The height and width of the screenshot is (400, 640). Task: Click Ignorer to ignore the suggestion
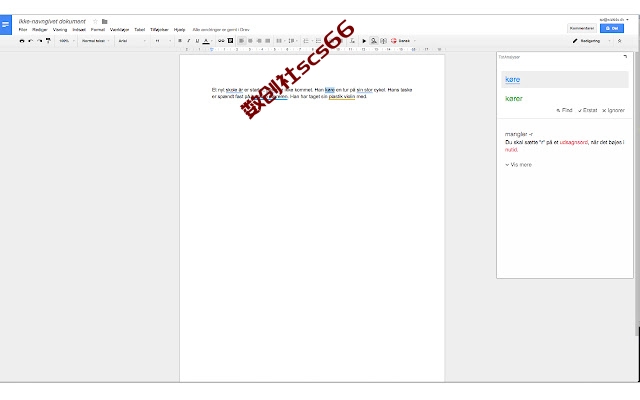tap(613, 110)
